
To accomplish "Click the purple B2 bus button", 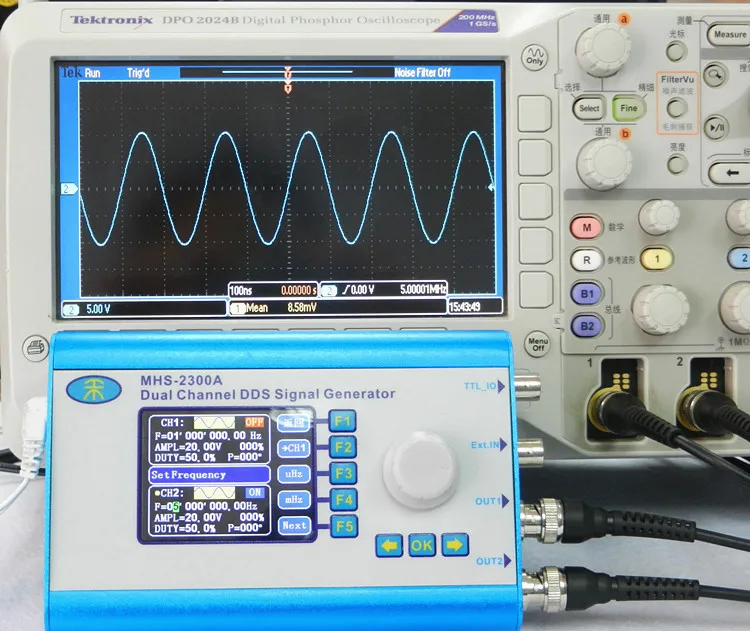I will (x=587, y=326).
